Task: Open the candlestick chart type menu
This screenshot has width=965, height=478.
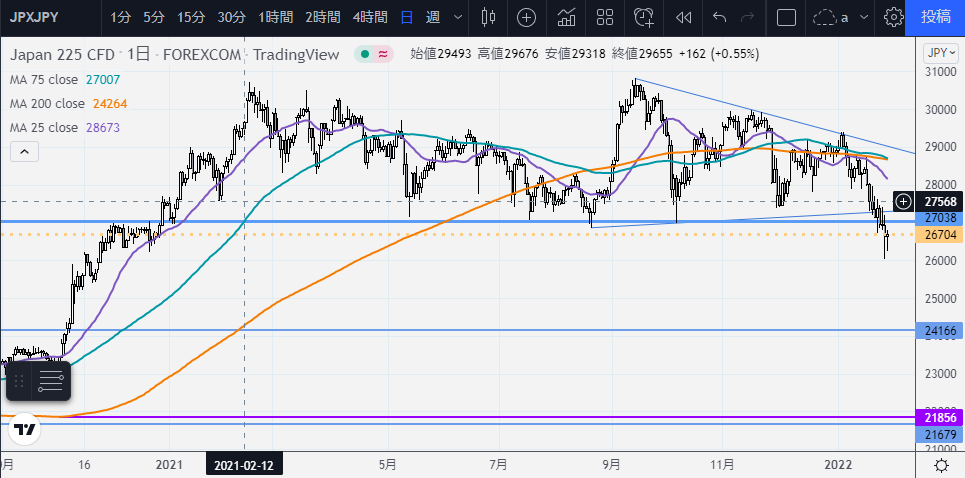Action: coord(488,17)
